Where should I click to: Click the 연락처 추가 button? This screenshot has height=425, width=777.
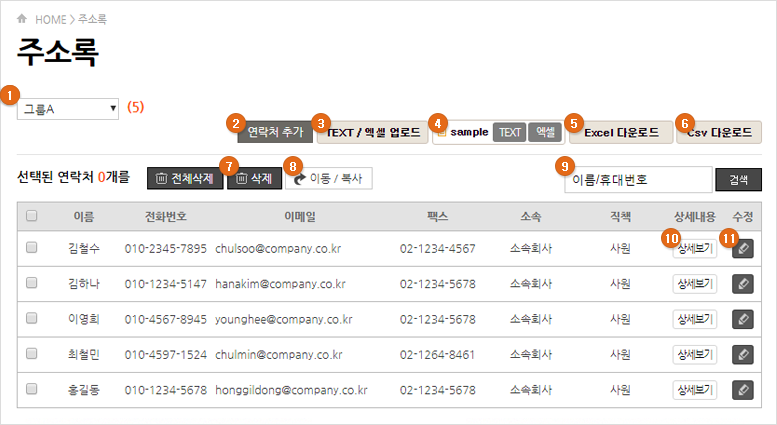pos(275,132)
